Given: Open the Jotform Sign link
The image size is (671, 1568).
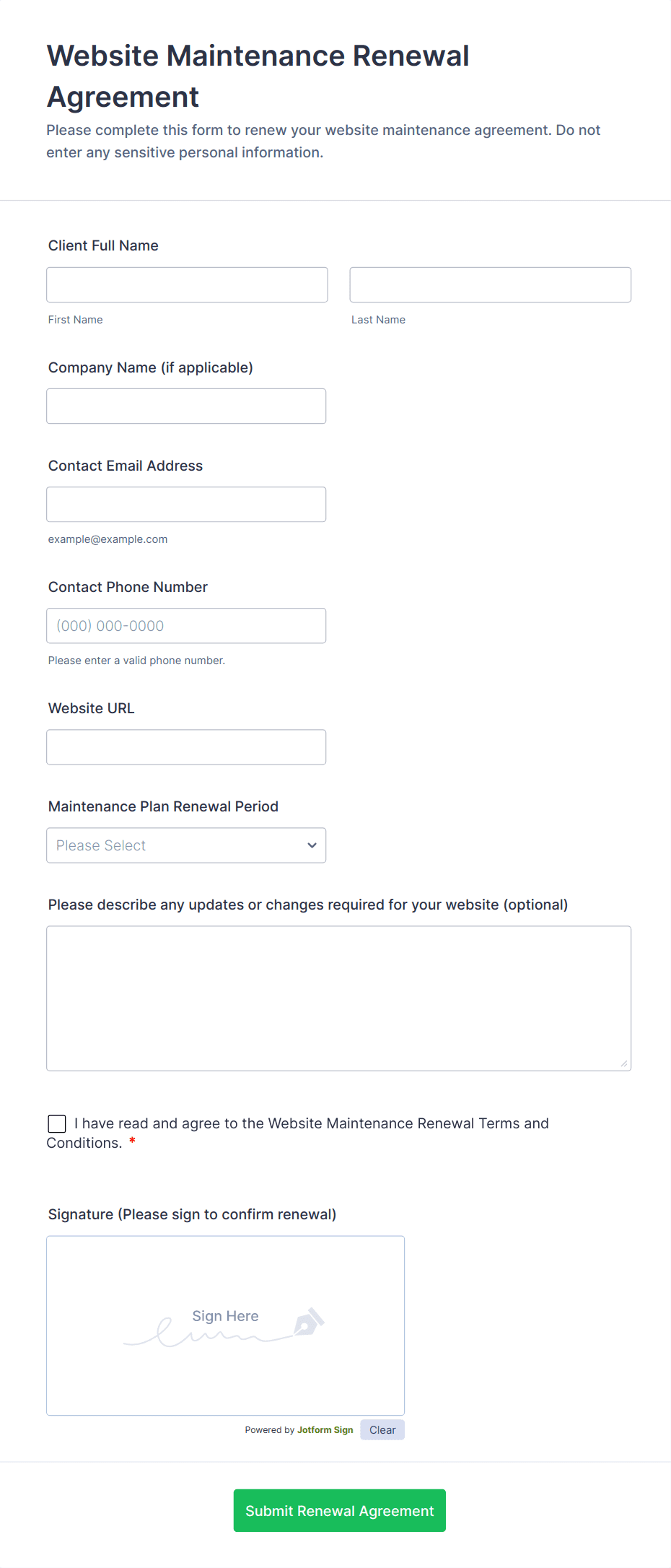Looking at the screenshot, I should (325, 1430).
